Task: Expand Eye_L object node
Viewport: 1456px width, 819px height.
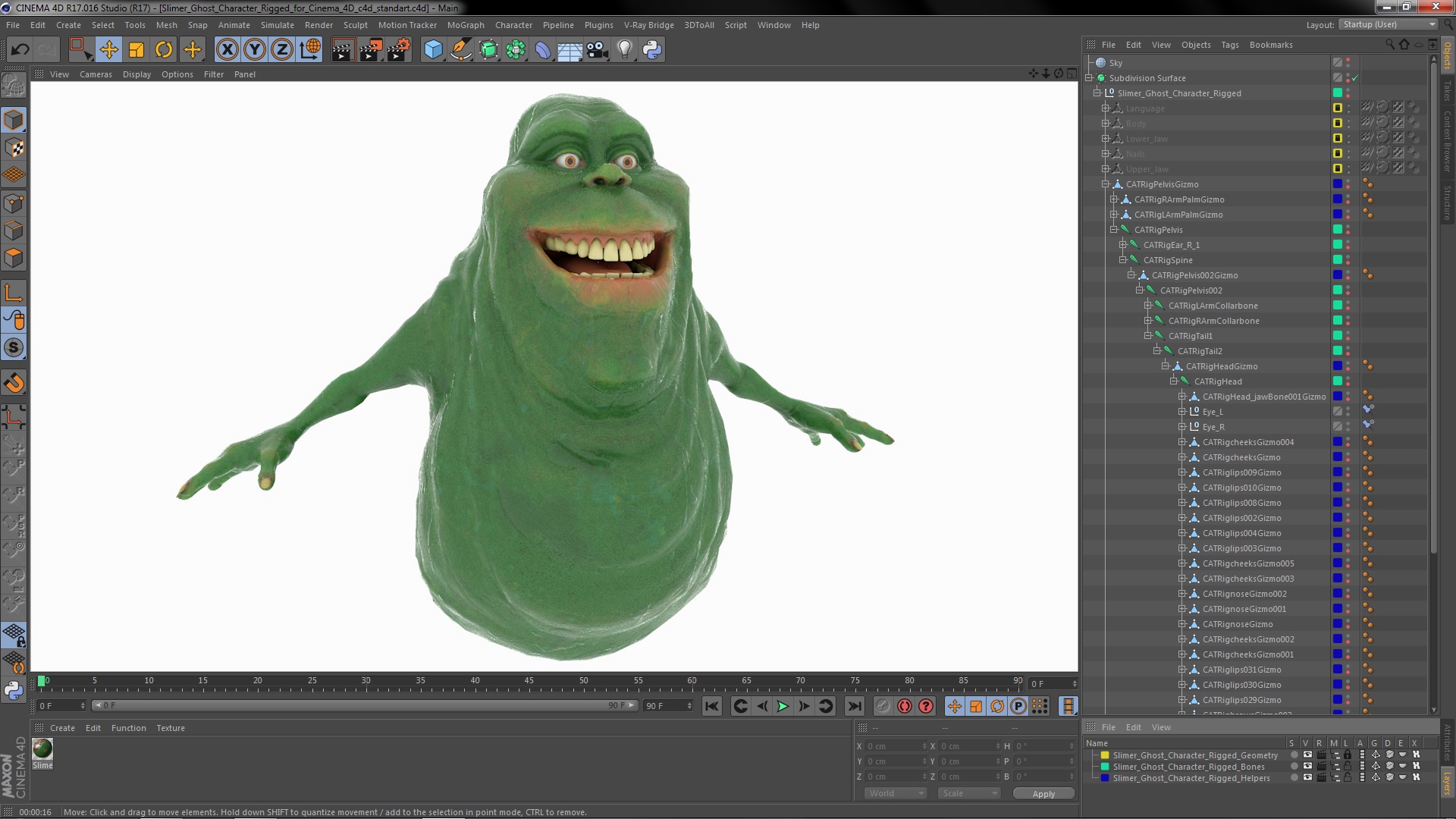Action: [x=1182, y=412]
